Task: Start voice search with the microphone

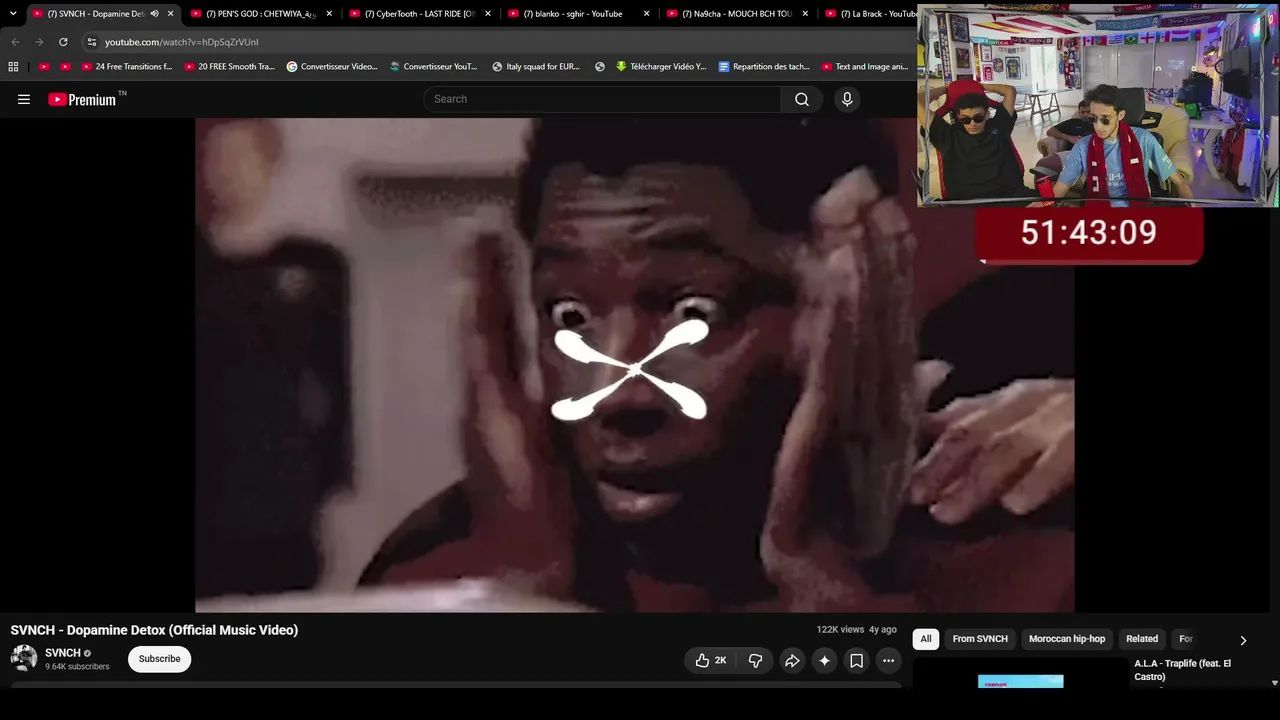Action: point(847,99)
